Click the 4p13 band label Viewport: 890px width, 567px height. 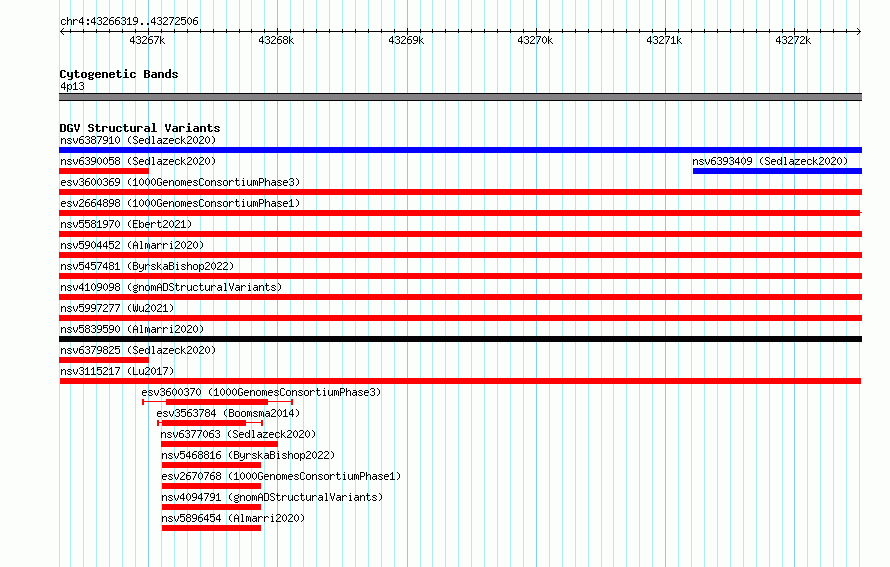[72, 86]
